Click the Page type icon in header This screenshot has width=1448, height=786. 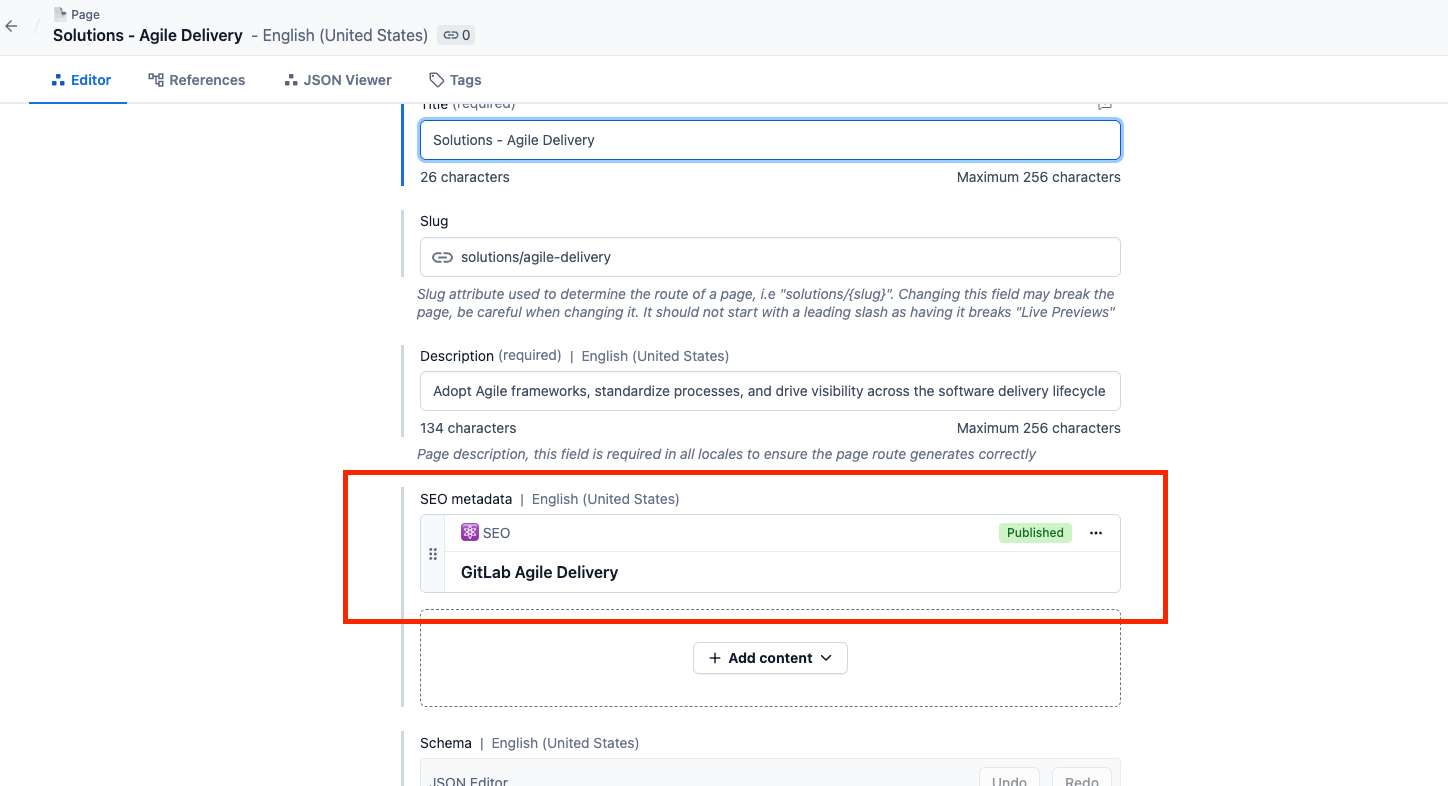[x=60, y=14]
